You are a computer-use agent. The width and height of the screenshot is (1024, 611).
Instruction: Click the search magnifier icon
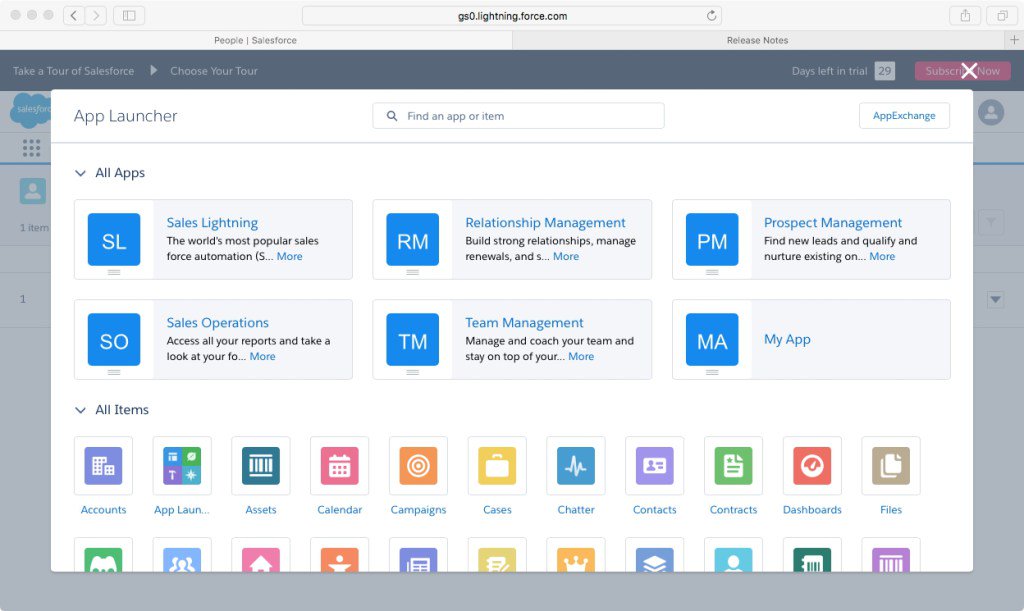tap(392, 116)
